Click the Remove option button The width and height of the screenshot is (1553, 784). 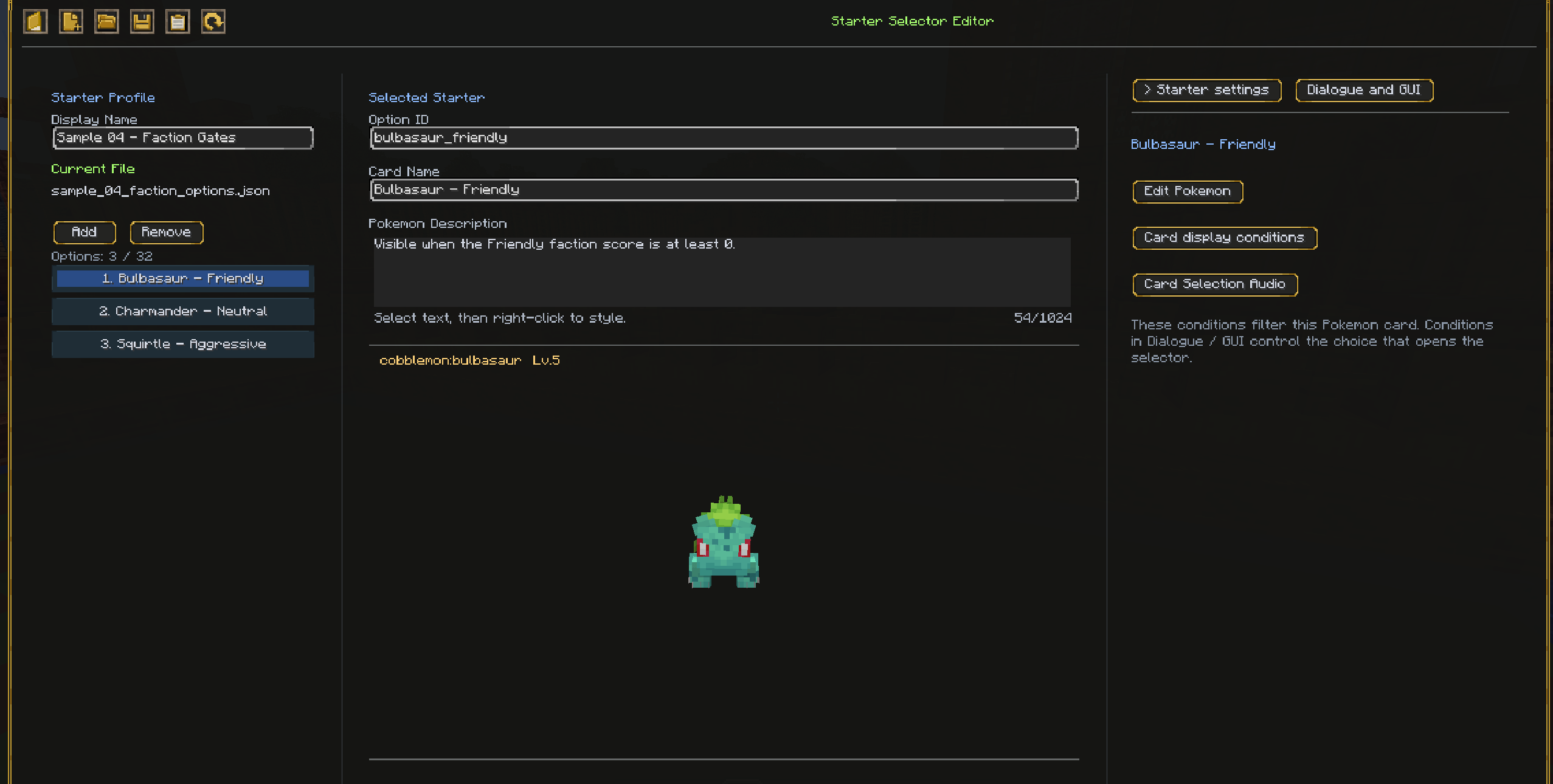click(167, 233)
